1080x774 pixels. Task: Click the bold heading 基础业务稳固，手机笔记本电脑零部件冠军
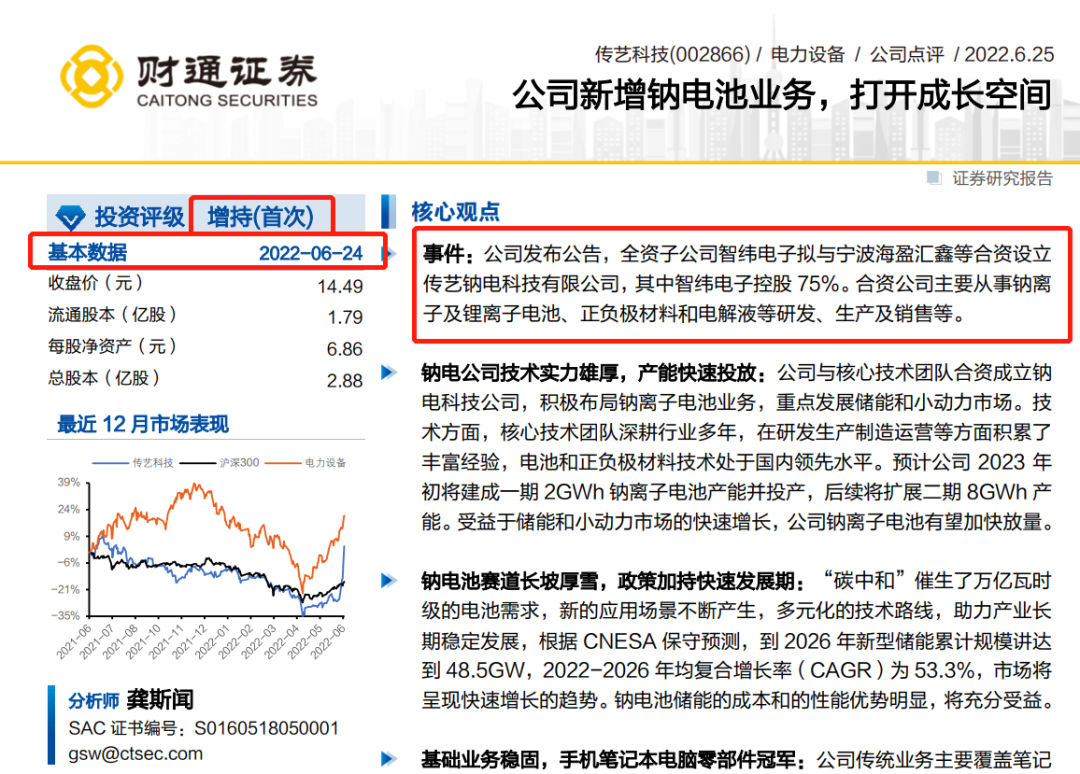[x=613, y=760]
